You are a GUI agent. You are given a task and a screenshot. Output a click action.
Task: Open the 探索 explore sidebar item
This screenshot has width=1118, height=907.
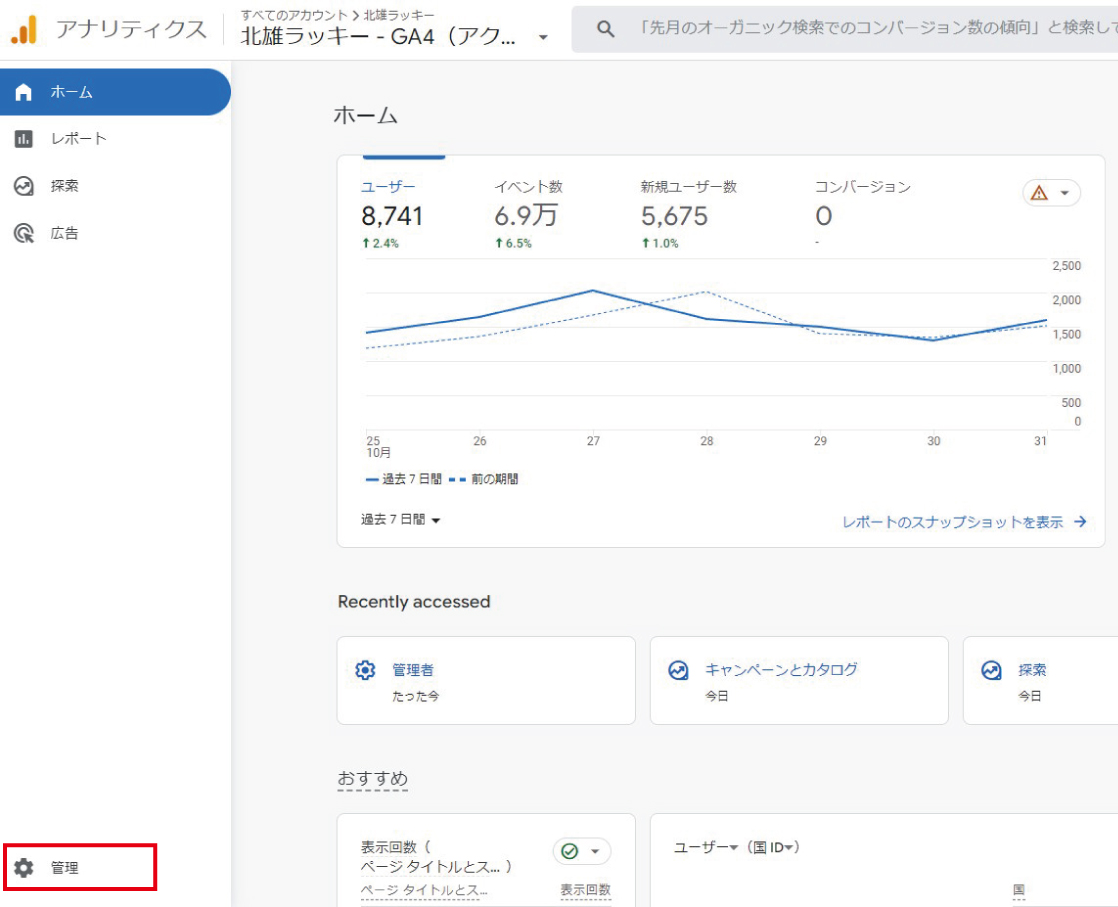[x=115, y=186]
